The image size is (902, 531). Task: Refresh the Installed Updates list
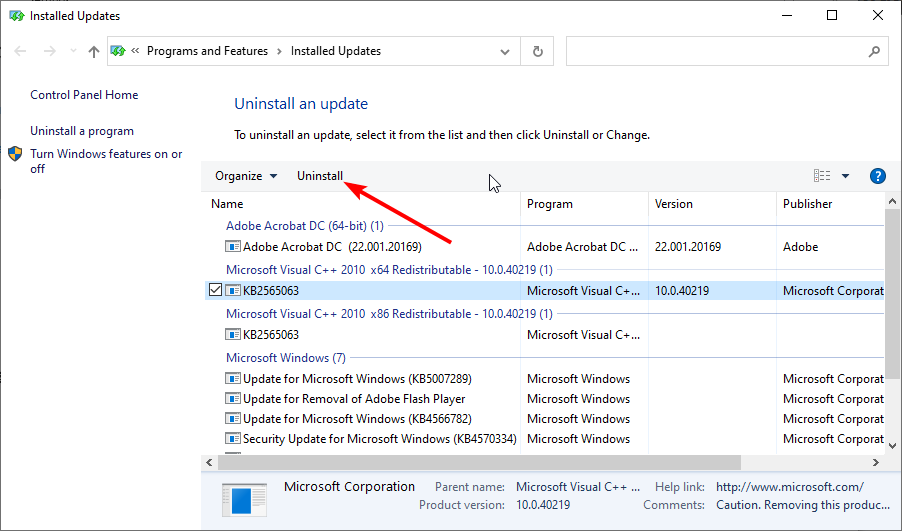(x=537, y=52)
